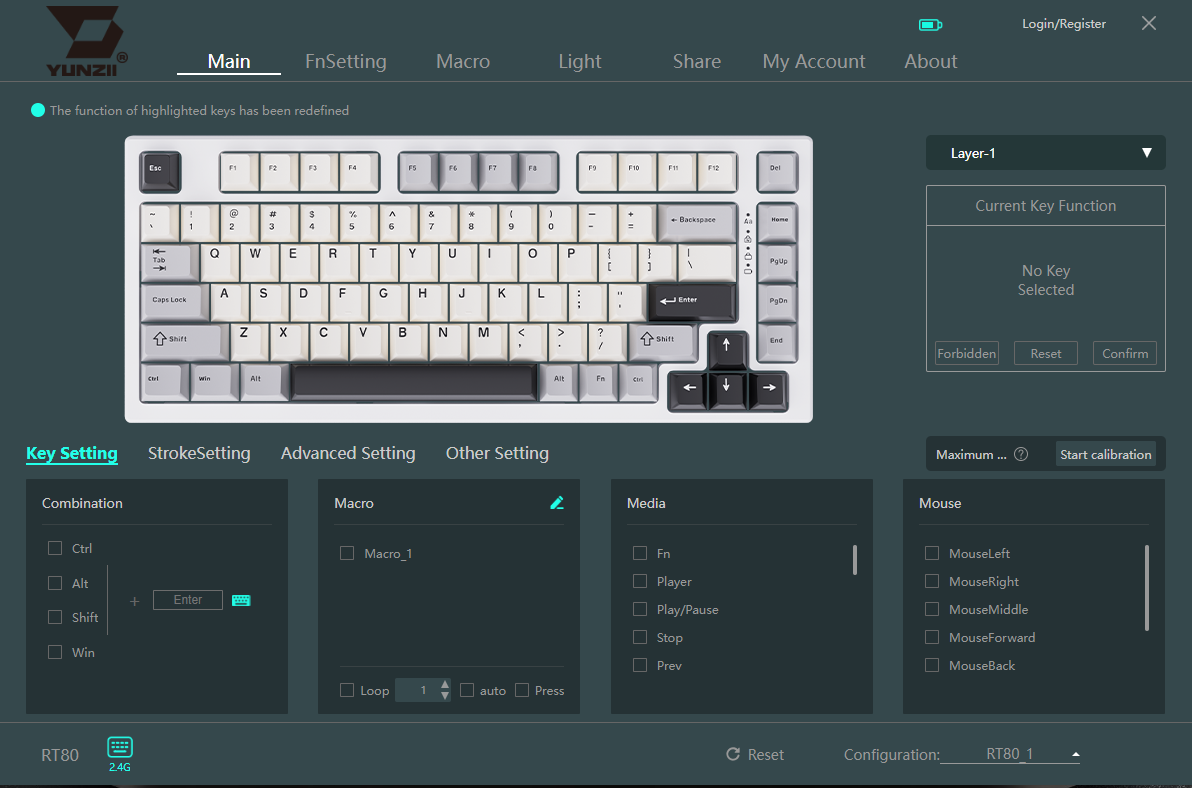This screenshot has height=788, width=1192.
Task: Open help for Maximum question-mark icon
Action: 1021,454
